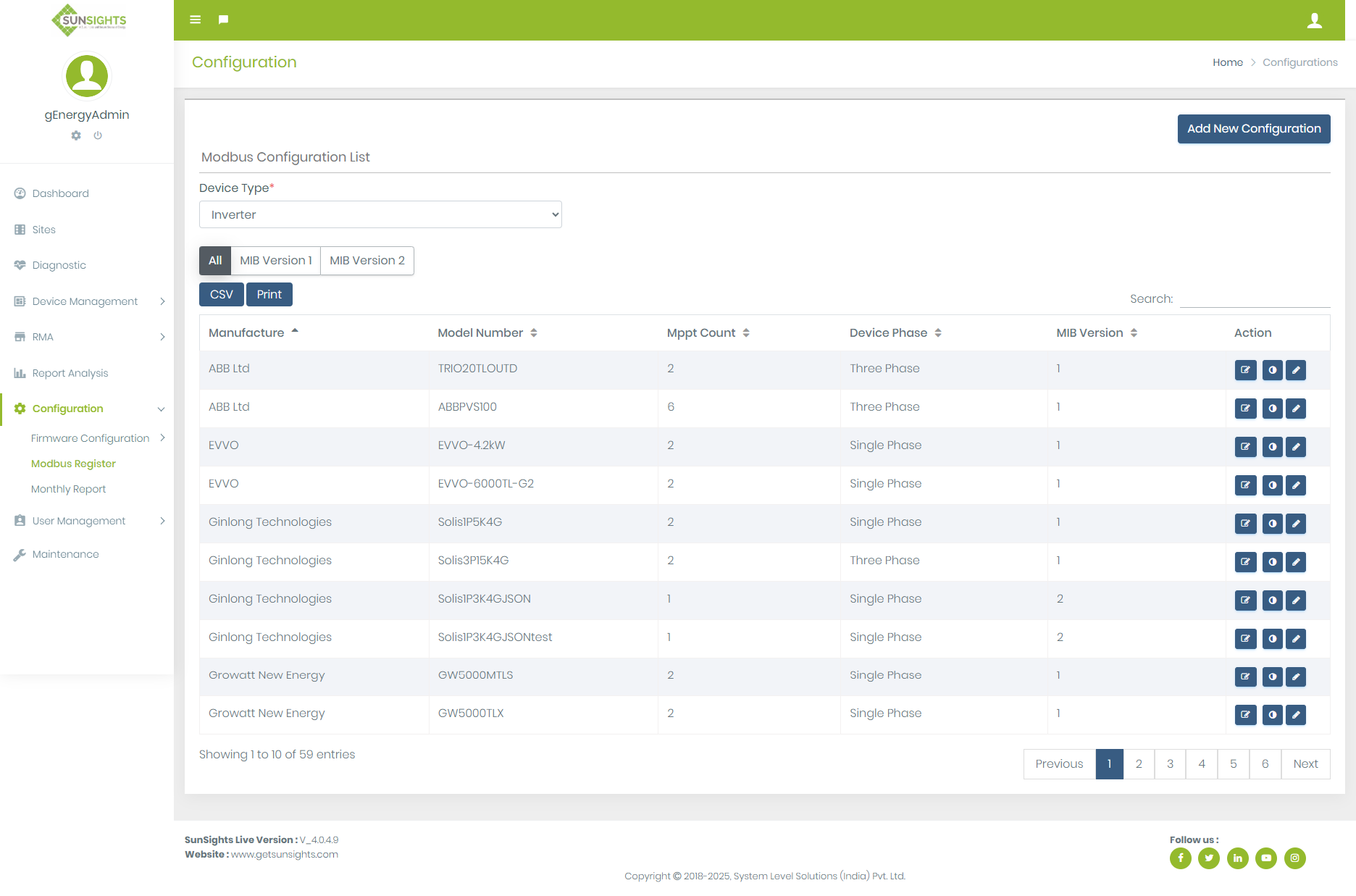Open the chat message icon in the top bar
Image resolution: width=1356 pixels, height=896 pixels.
[223, 20]
